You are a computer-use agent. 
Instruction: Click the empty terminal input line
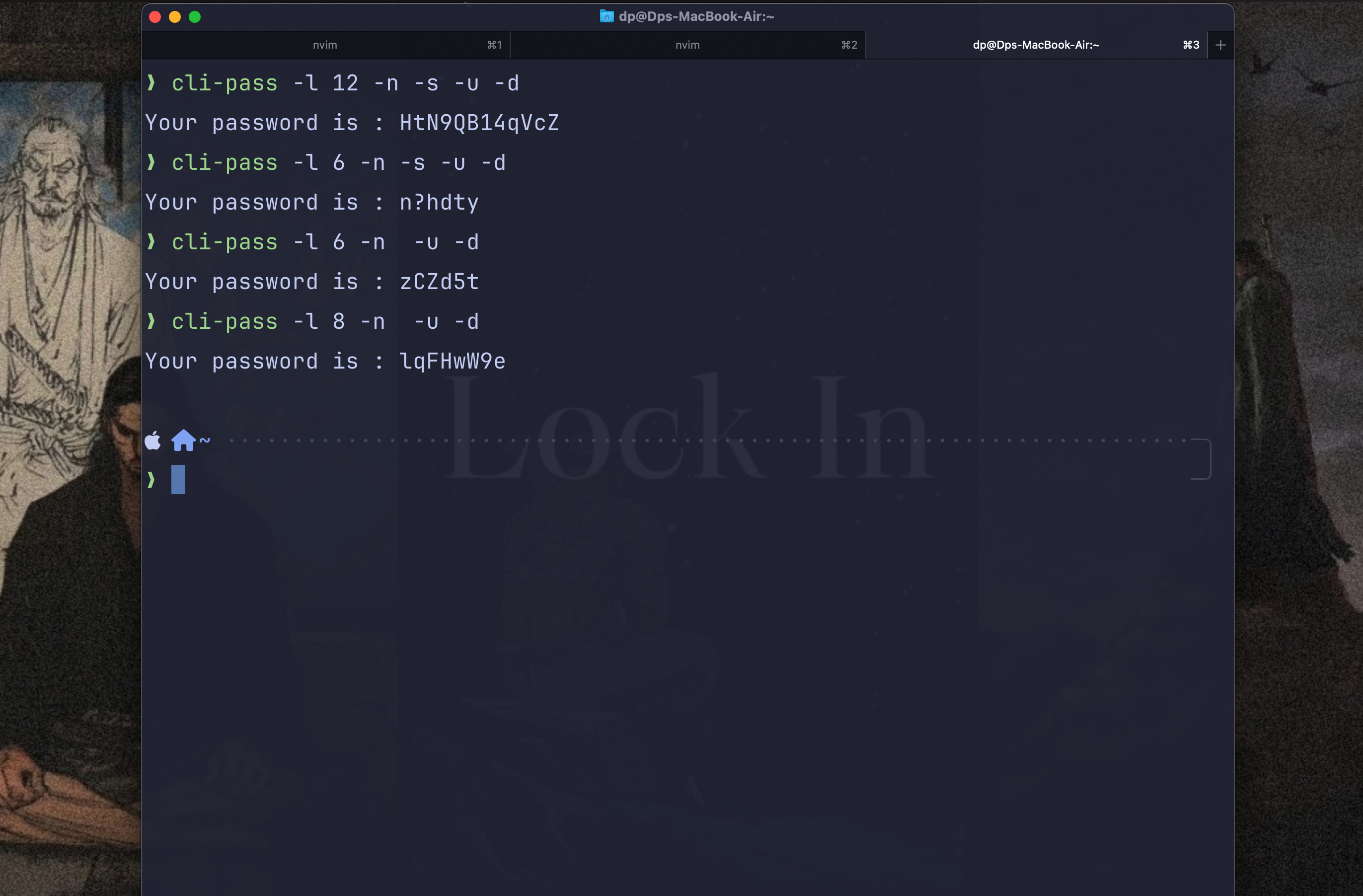(401, 480)
